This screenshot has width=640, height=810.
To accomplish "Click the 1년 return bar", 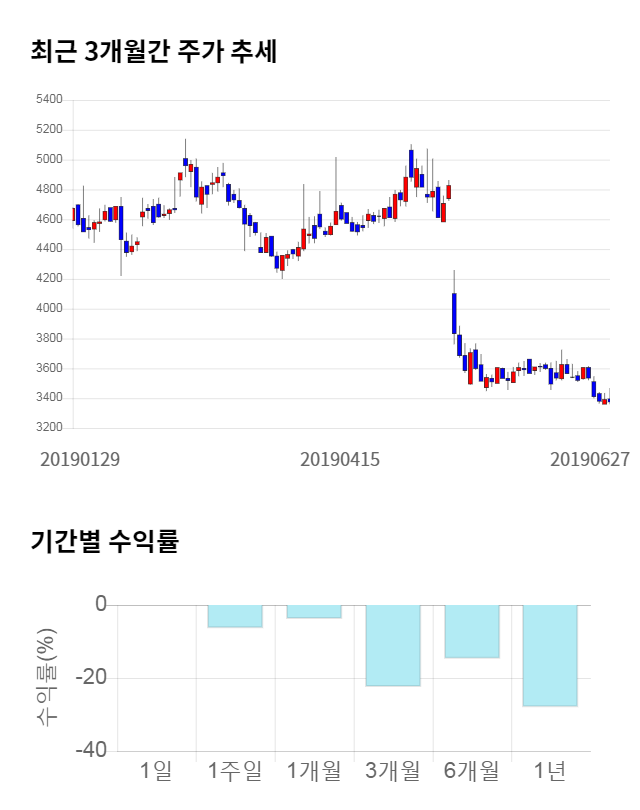I will [x=550, y=655].
